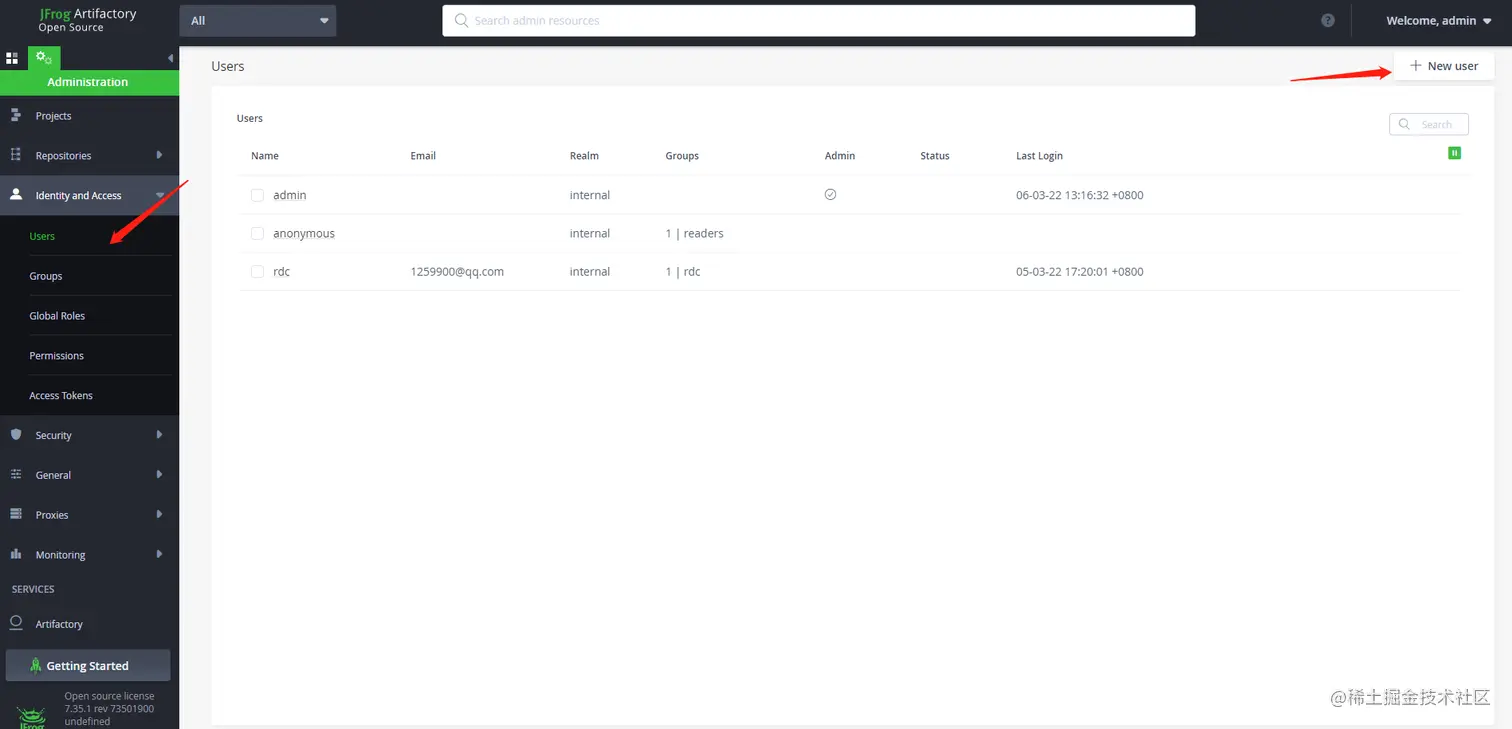The image size is (1512, 729).
Task: Click the '1 | rdc' groups cell
Action: pyautogui.click(x=683, y=271)
